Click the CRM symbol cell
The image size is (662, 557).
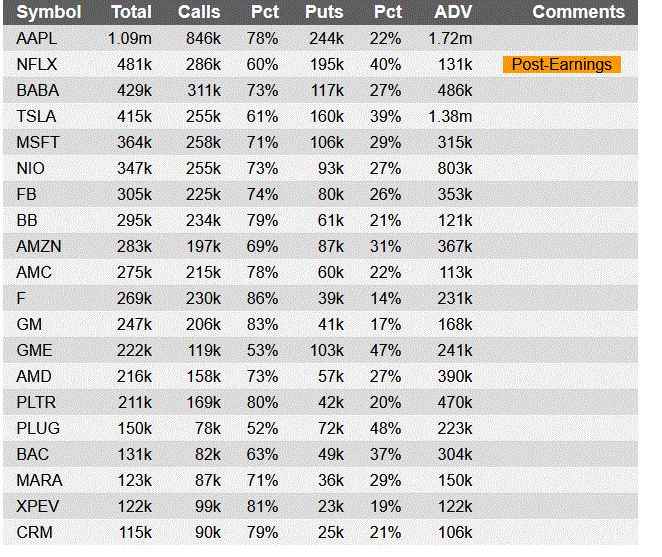point(34,532)
